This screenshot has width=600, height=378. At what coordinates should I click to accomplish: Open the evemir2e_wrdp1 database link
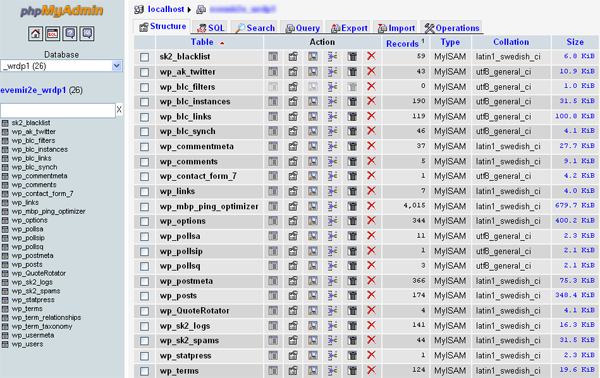33,90
